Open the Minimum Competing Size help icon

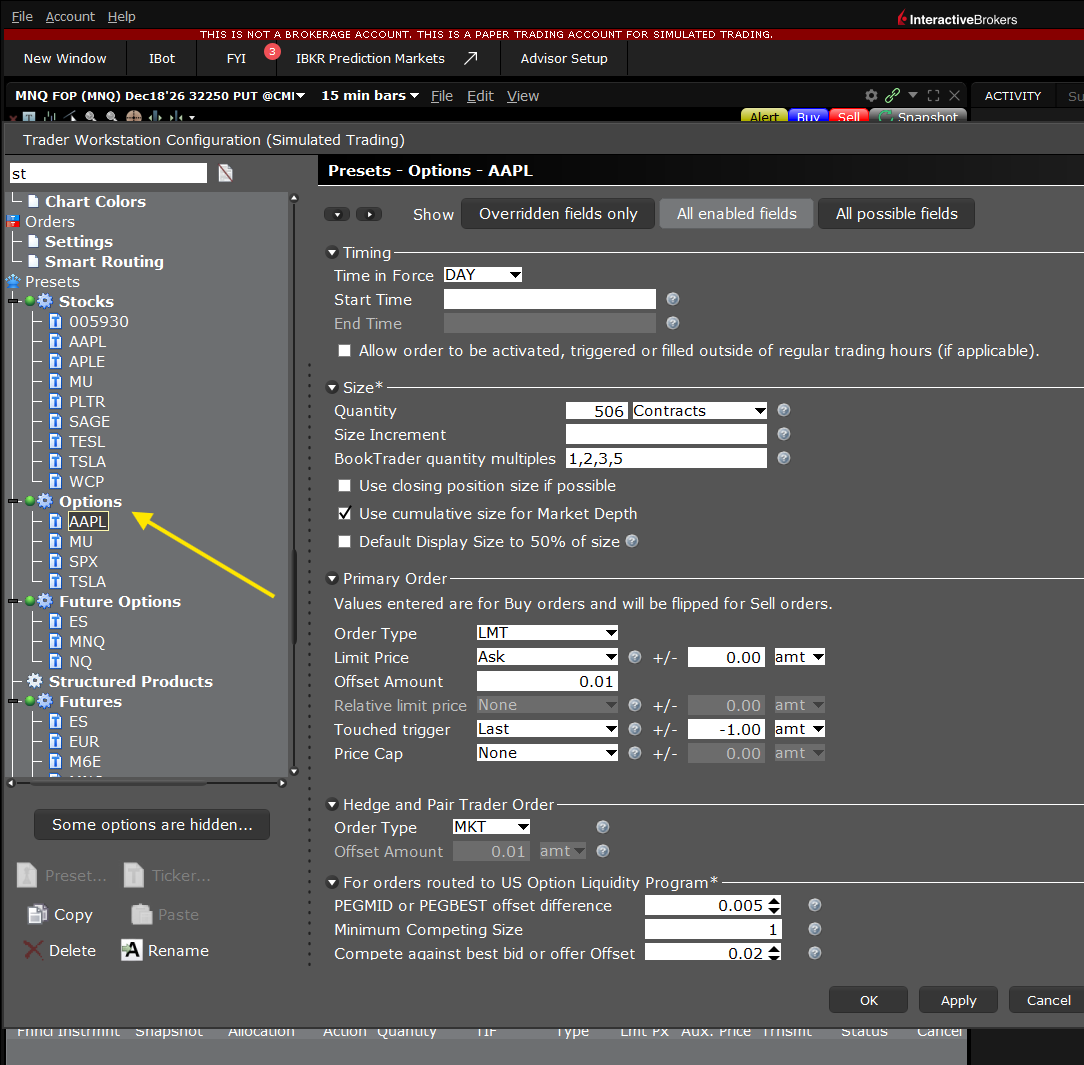(815, 930)
